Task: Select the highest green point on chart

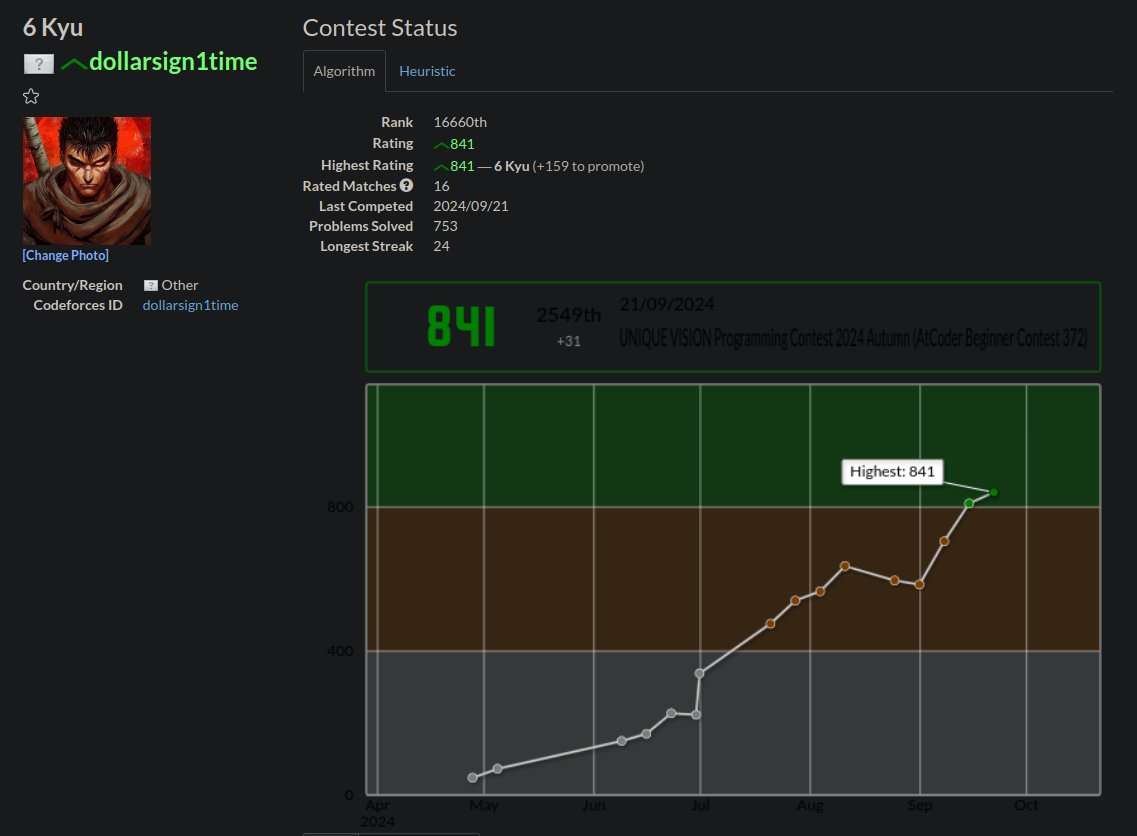Action: [993, 492]
